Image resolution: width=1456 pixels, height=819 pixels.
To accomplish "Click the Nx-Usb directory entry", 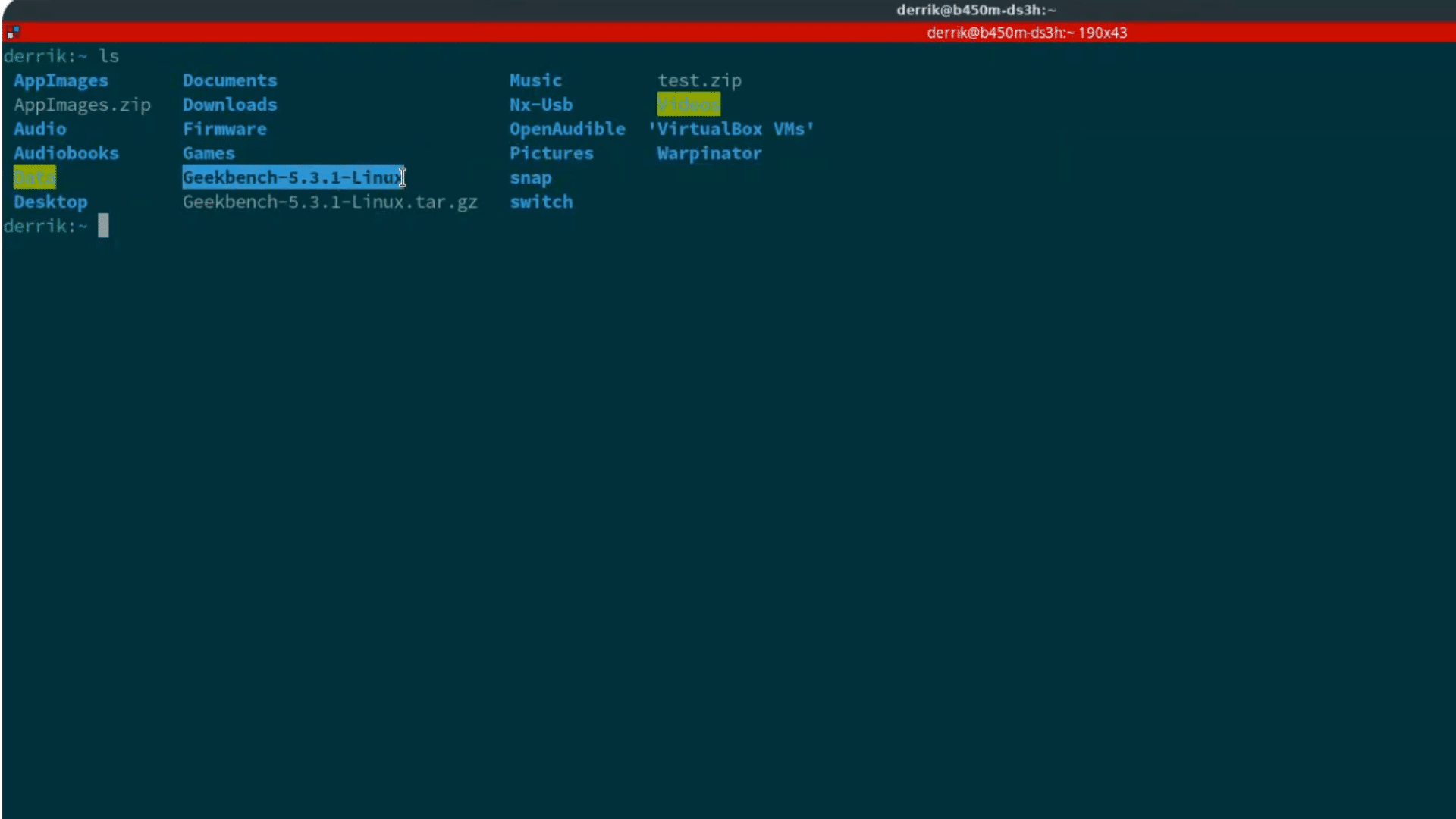I will click(x=541, y=105).
